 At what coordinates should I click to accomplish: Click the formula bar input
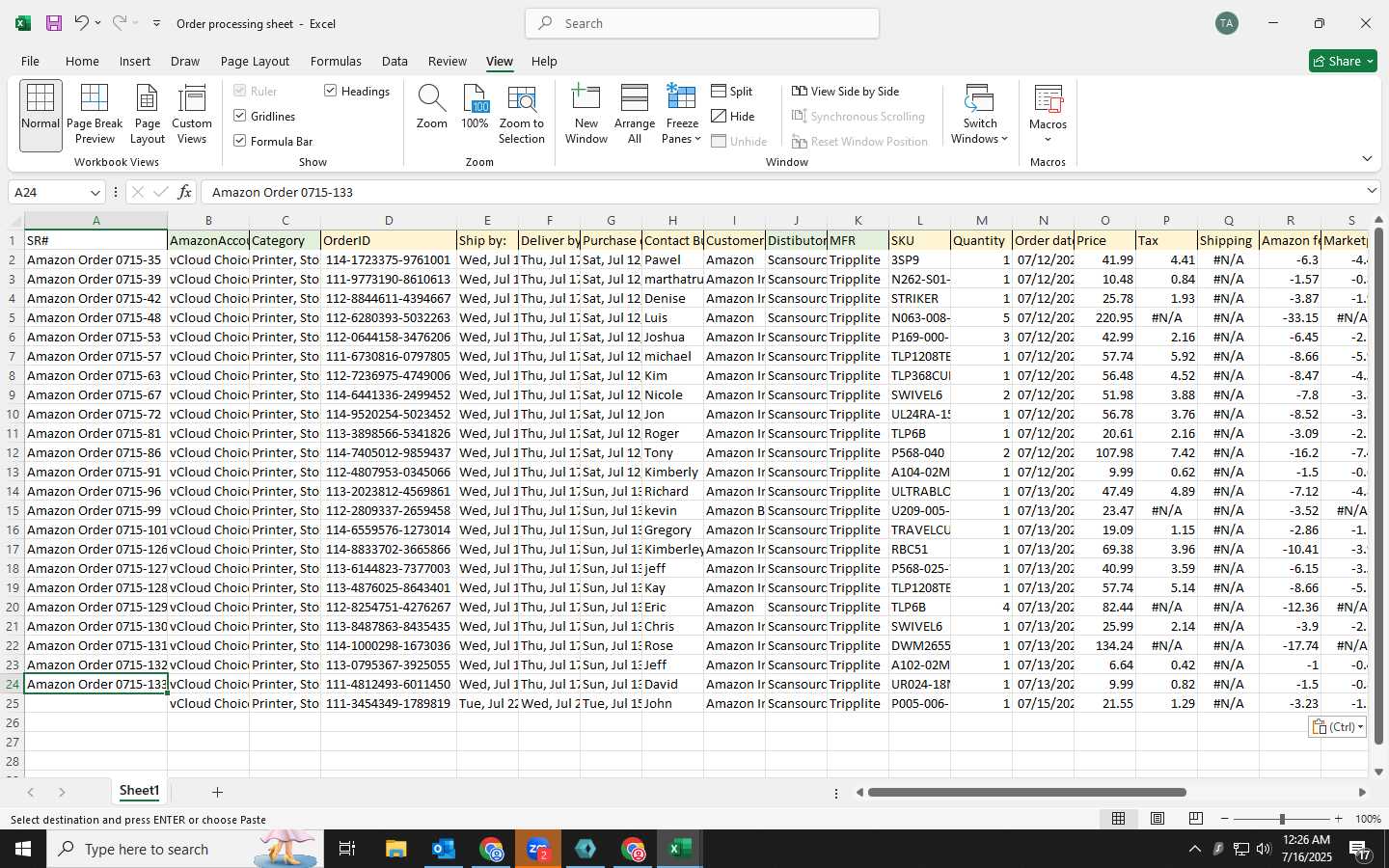point(781,192)
